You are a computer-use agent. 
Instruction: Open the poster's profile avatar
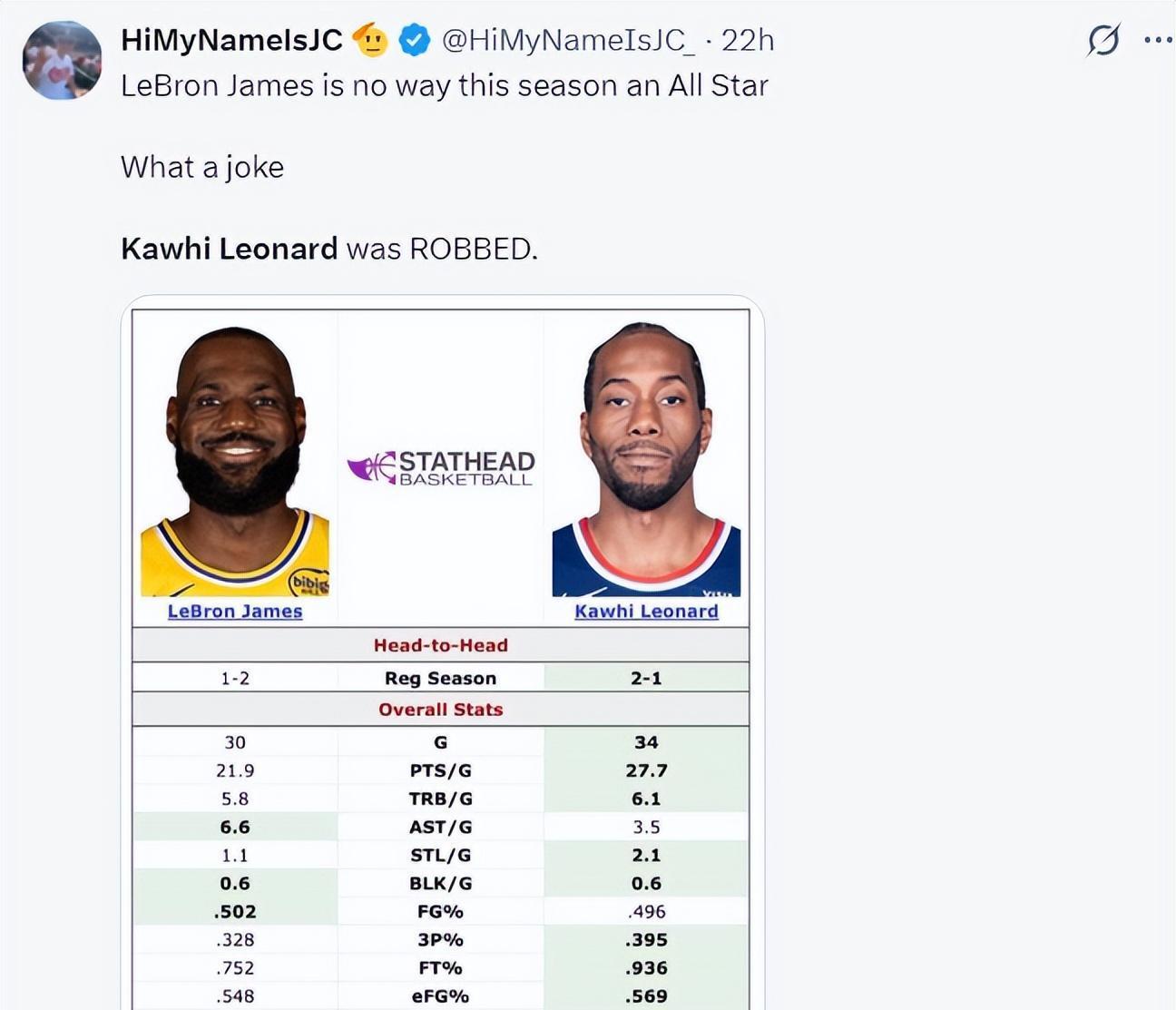[x=62, y=61]
